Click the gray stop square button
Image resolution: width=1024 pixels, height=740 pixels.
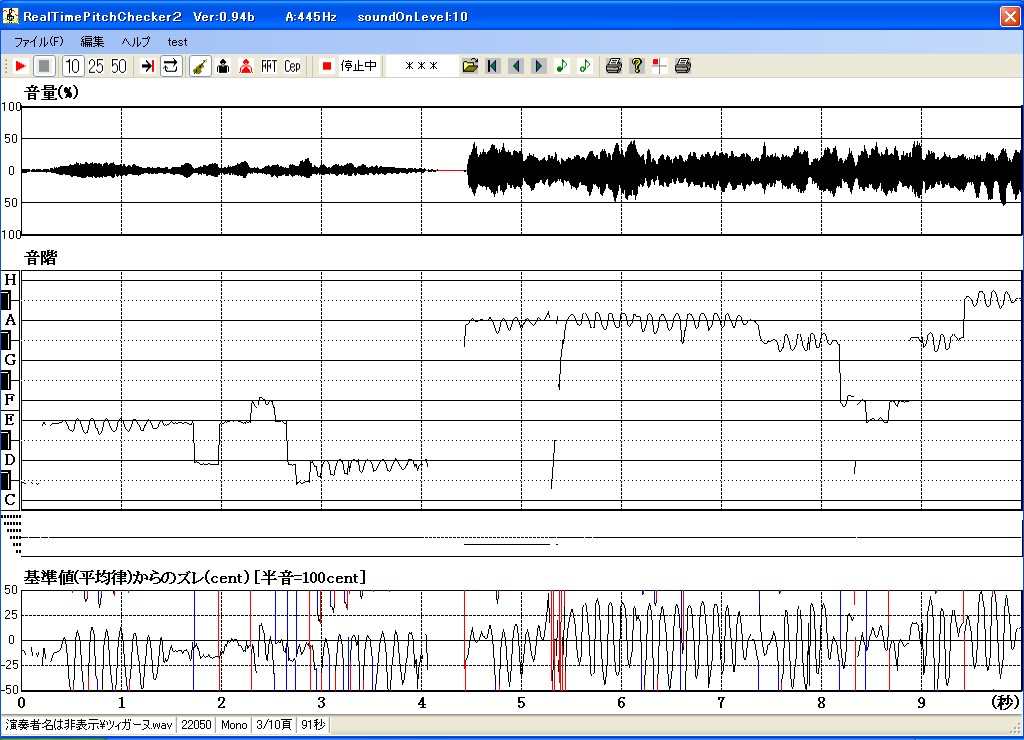44,66
